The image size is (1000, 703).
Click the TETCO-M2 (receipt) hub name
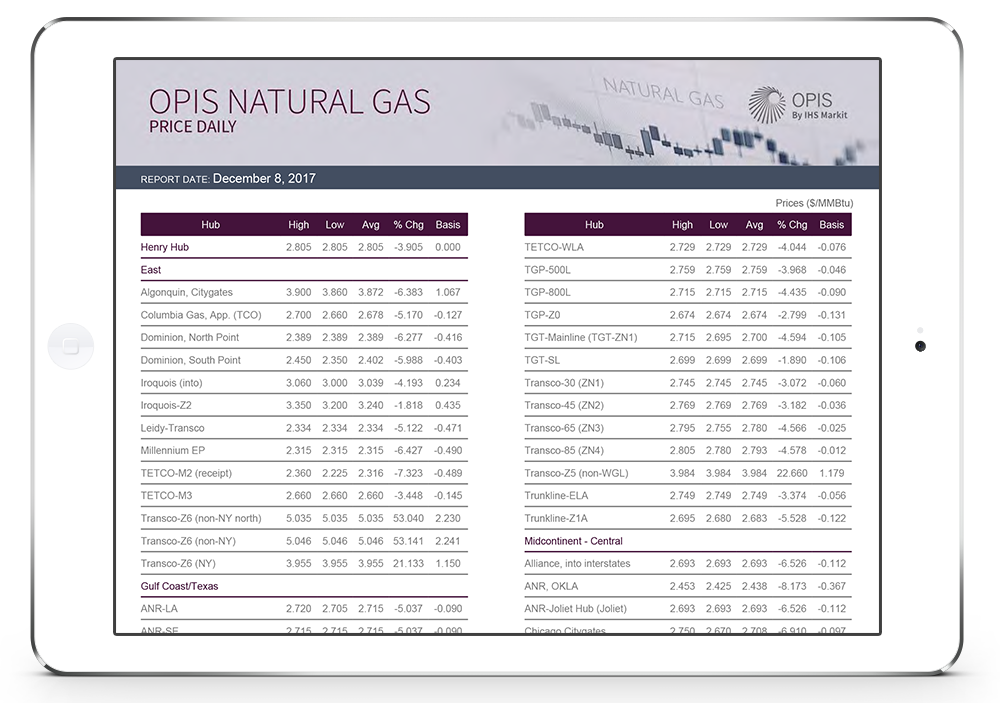pos(186,473)
